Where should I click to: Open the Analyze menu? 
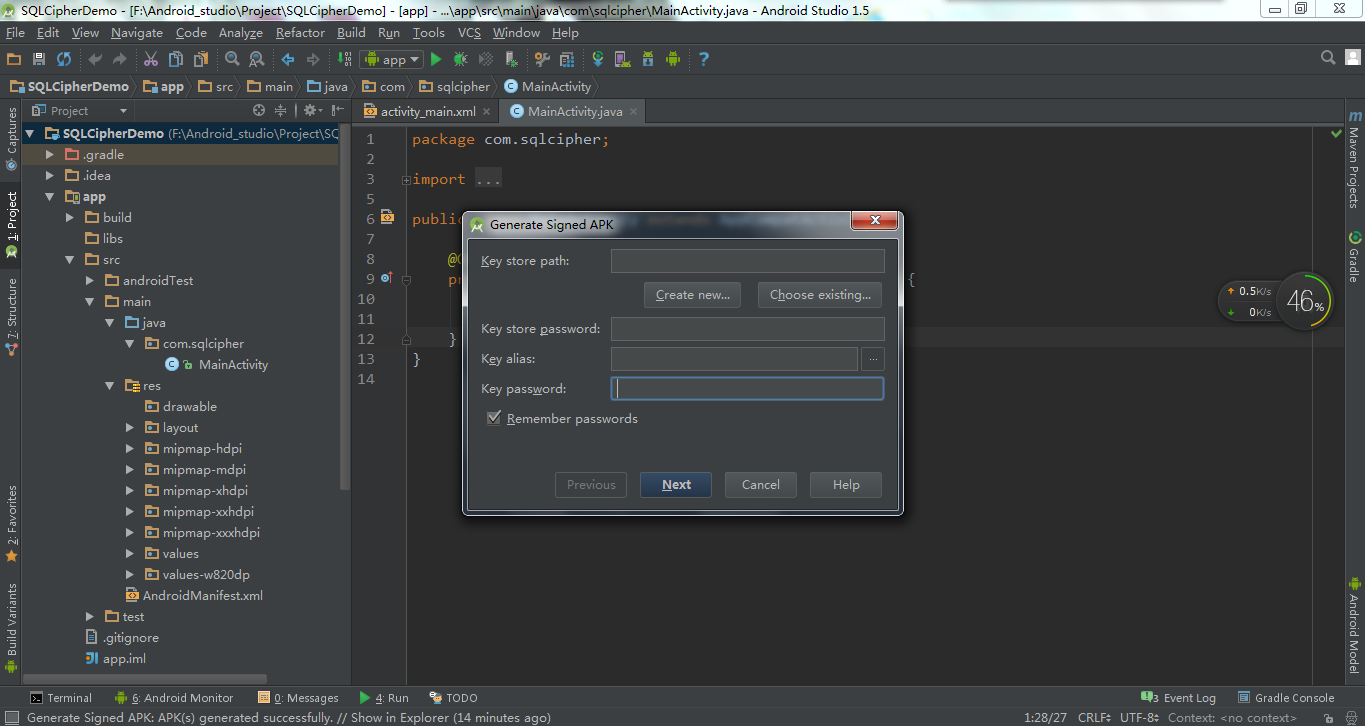240,33
